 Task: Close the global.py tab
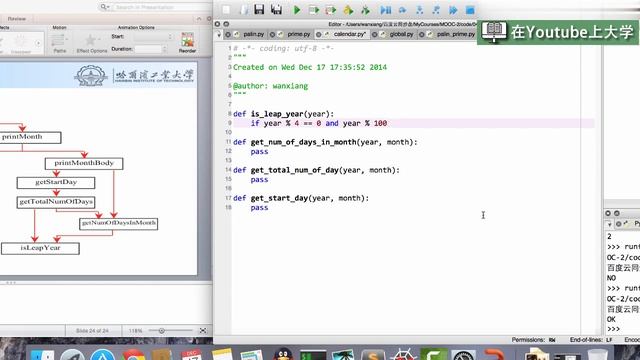(374, 35)
